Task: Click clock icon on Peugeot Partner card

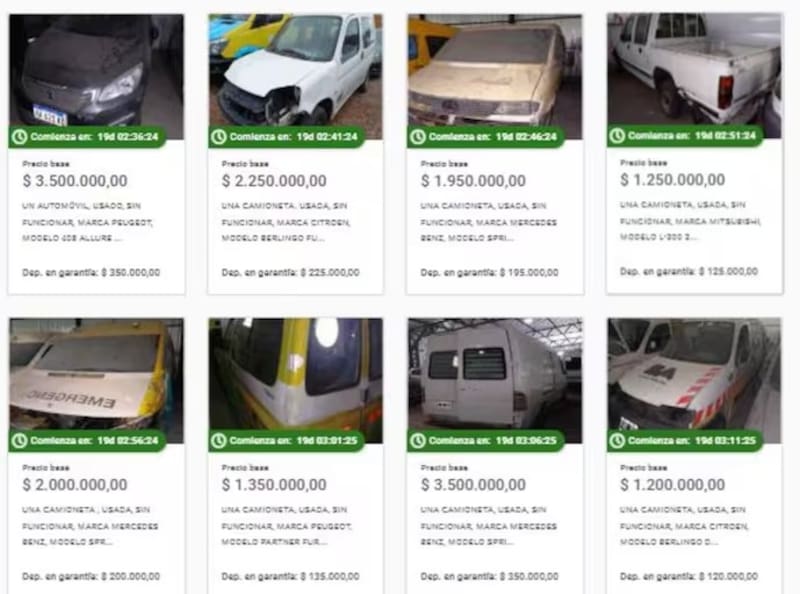Action: pos(219,440)
